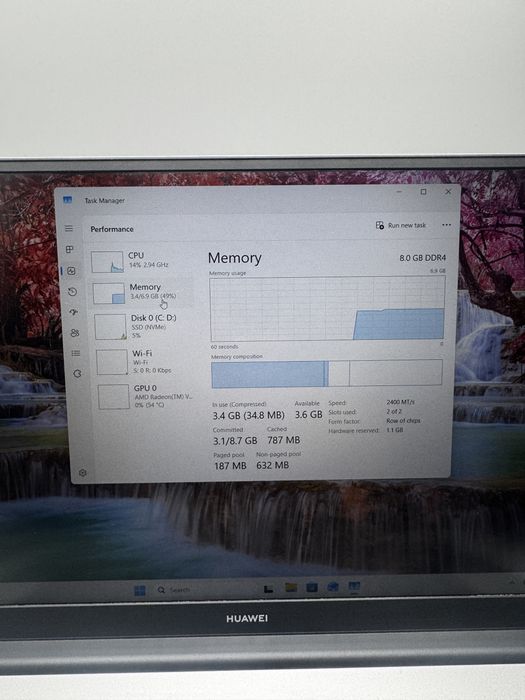The image size is (525, 700).
Task: Open the App history icon in sidebar
Action: point(72,292)
